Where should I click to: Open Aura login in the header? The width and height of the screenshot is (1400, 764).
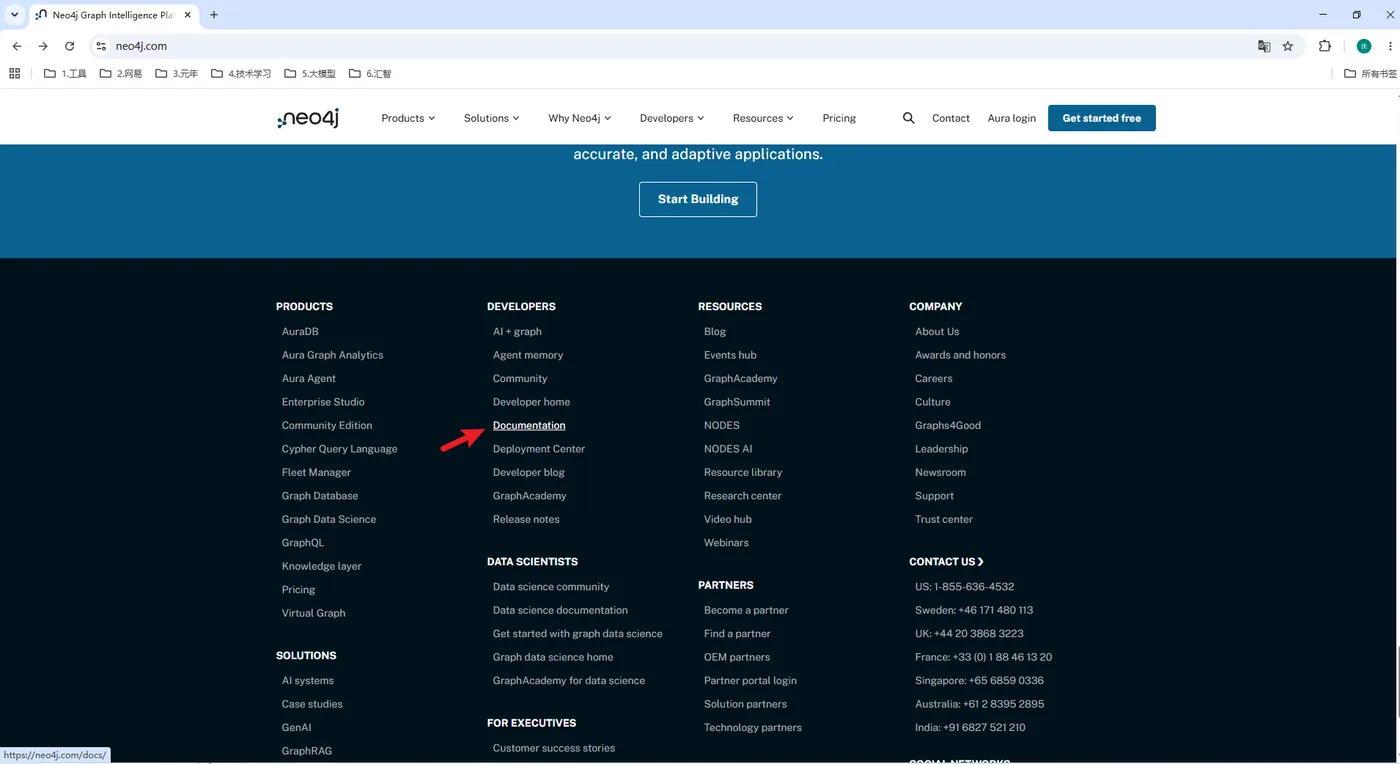pyautogui.click(x=1012, y=118)
